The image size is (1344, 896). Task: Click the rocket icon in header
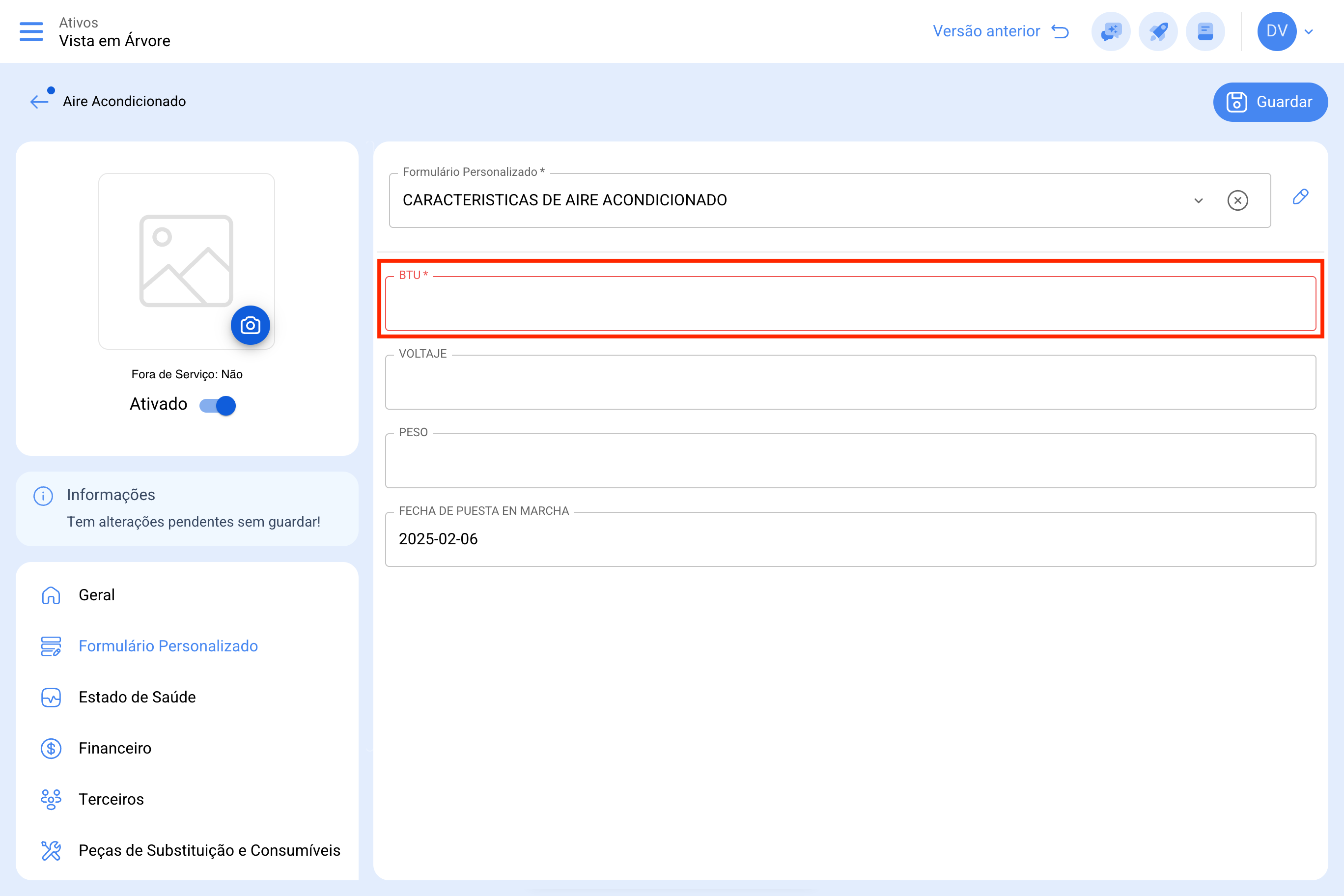coord(1158,31)
